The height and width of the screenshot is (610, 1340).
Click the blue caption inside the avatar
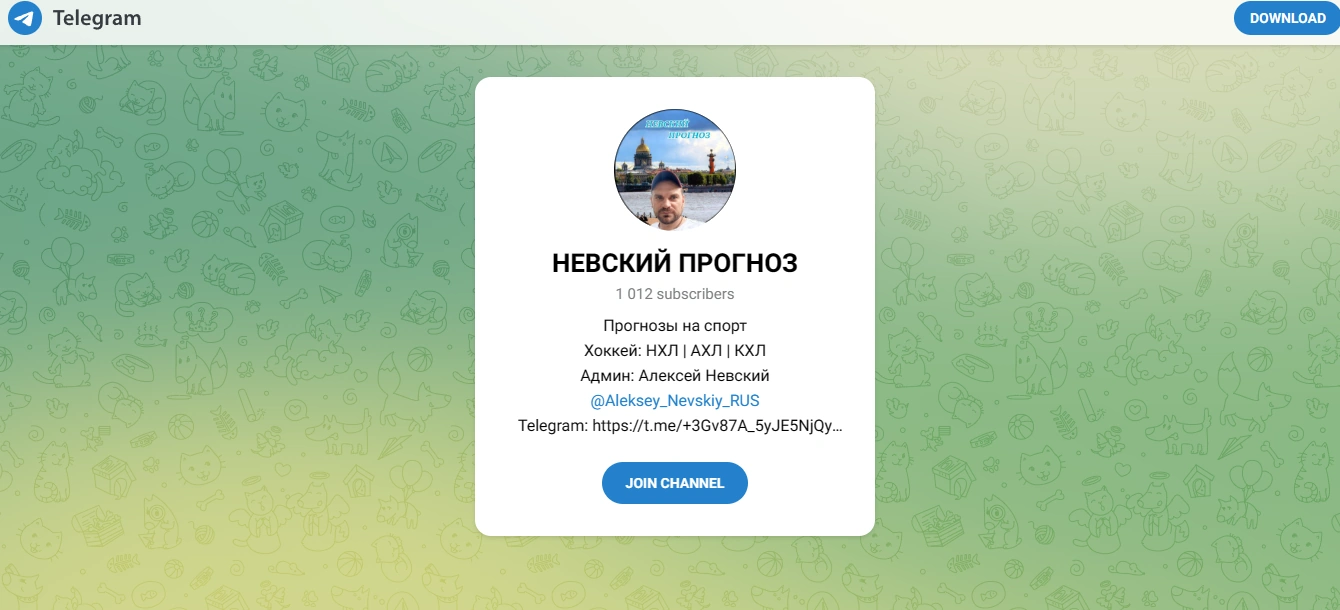coord(678,128)
